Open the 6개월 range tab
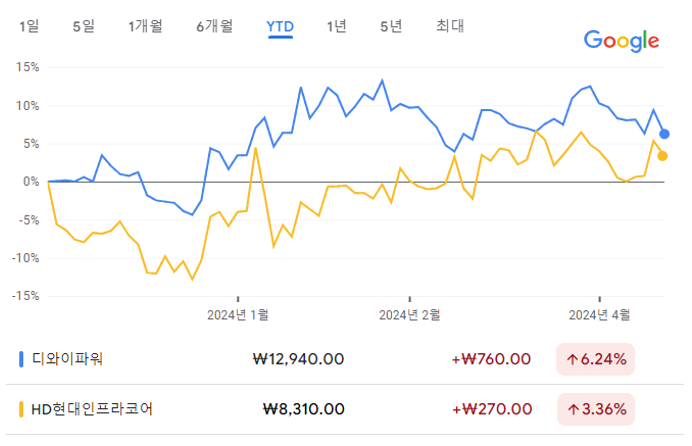The height and width of the screenshot is (446, 692). point(214,26)
